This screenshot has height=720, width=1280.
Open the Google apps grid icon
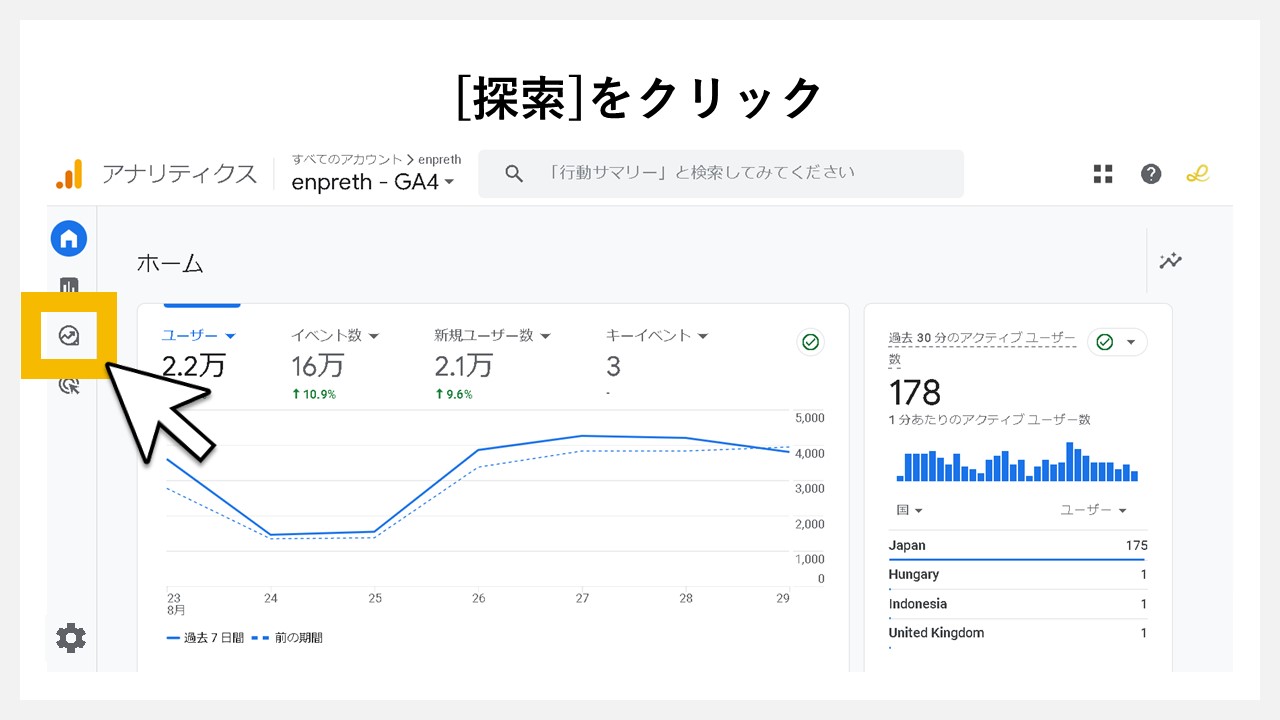pos(1102,173)
